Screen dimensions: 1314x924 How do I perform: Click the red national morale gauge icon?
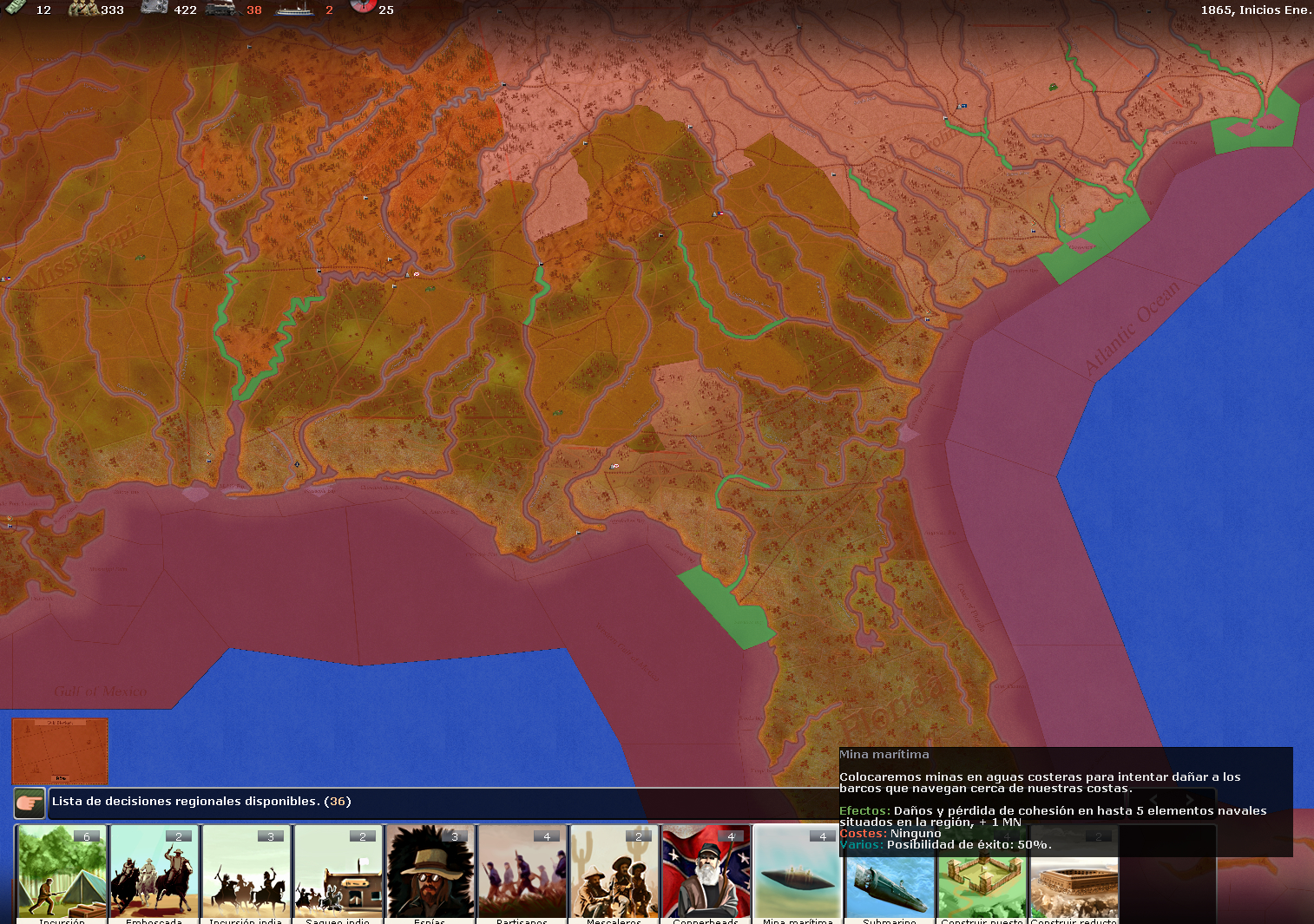coord(363,6)
